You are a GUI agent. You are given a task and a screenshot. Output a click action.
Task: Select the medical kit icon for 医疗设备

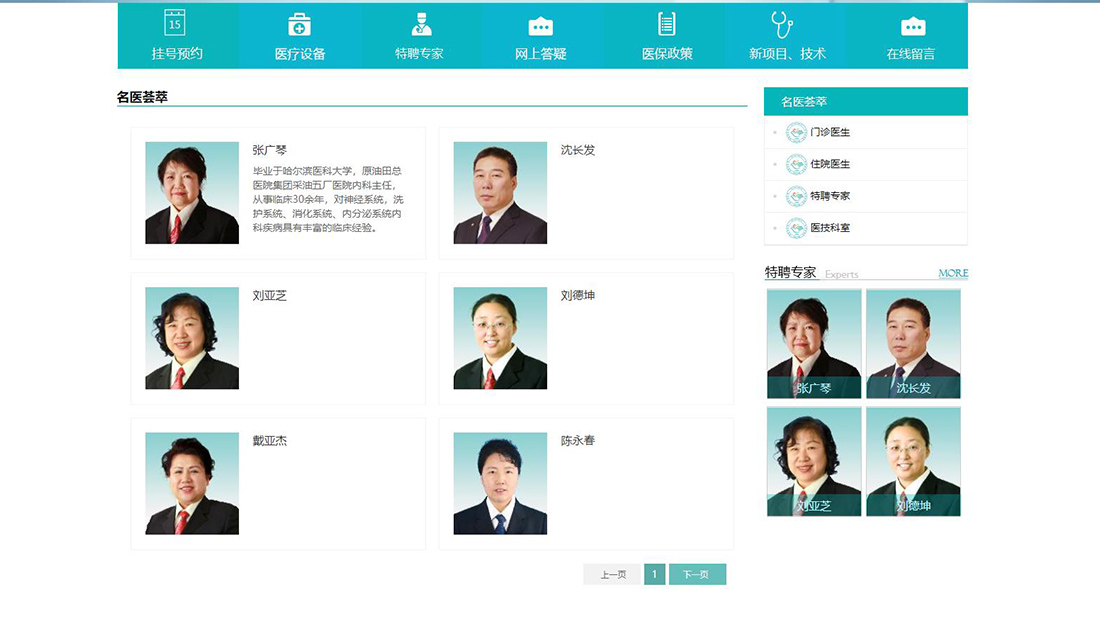click(298, 25)
